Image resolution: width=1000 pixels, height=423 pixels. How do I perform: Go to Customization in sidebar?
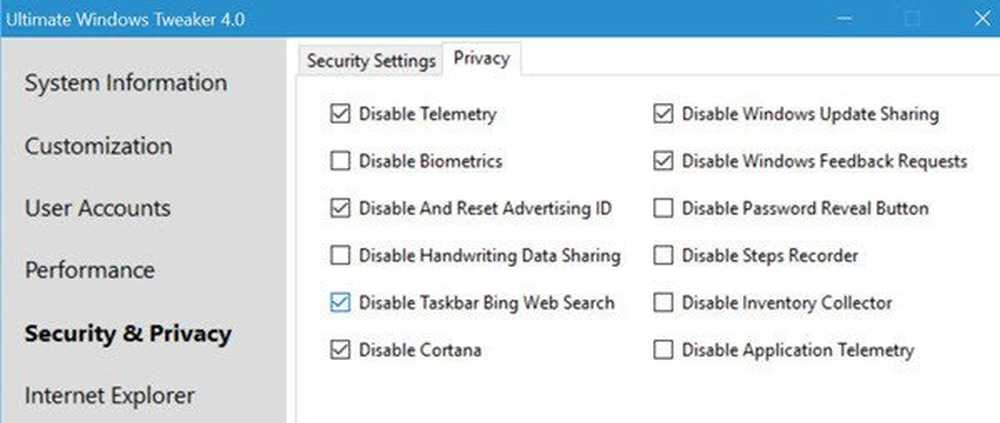click(98, 146)
